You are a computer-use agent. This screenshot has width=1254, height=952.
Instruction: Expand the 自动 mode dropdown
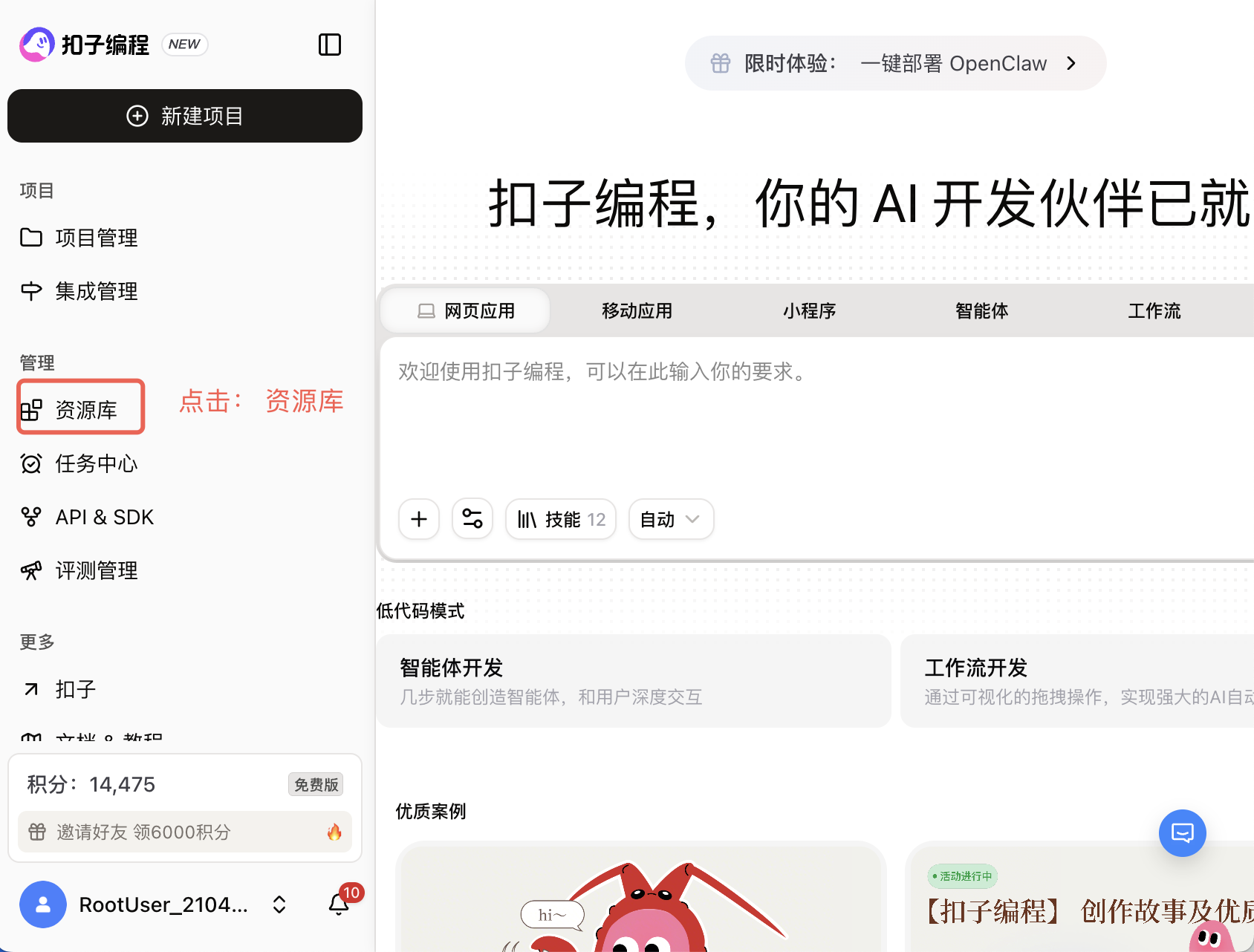point(671,519)
